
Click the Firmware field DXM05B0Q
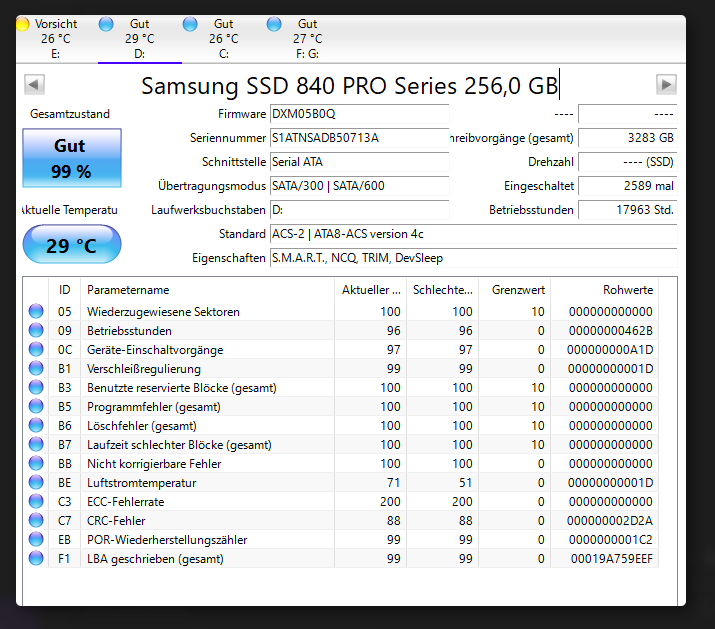click(x=359, y=114)
